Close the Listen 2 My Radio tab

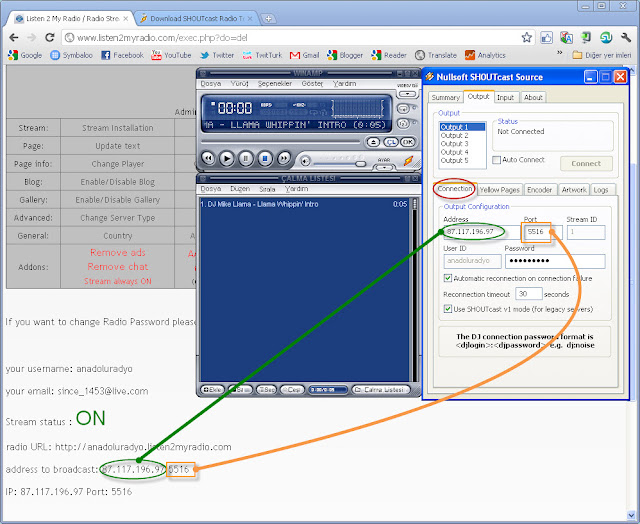125,19
